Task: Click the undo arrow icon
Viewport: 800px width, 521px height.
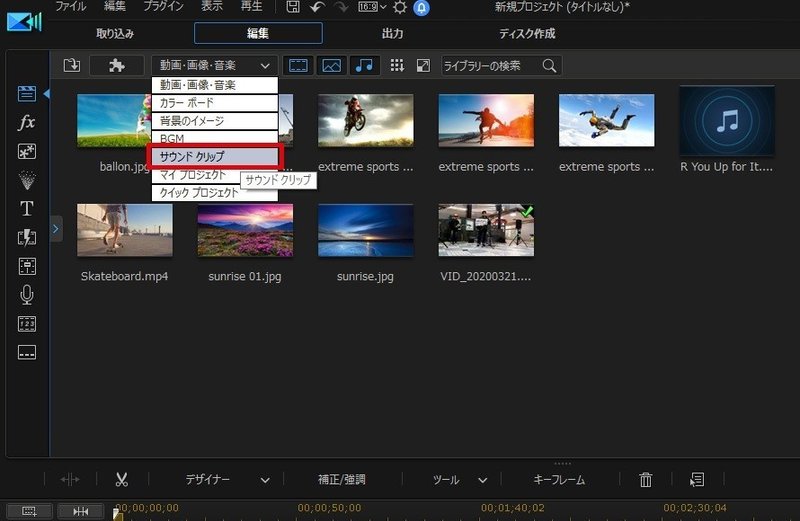Action: point(317,7)
